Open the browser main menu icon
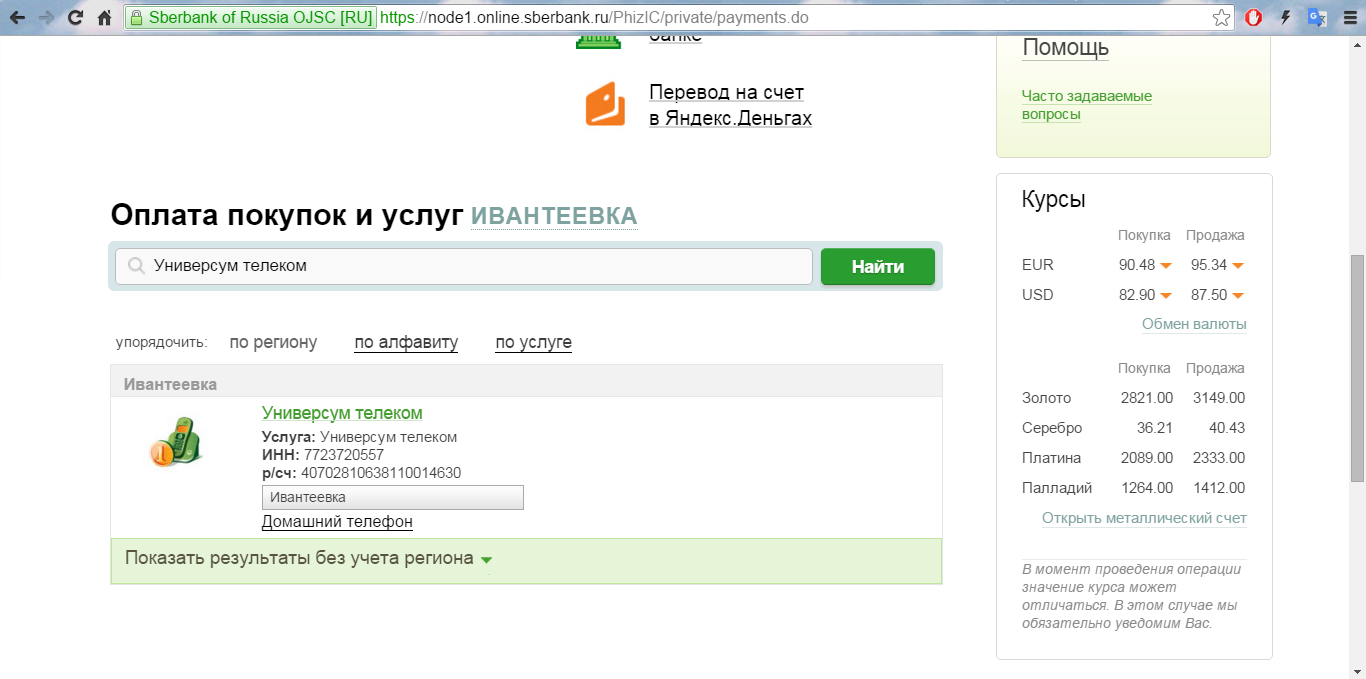This screenshot has width=1366, height=679. pos(1348,18)
